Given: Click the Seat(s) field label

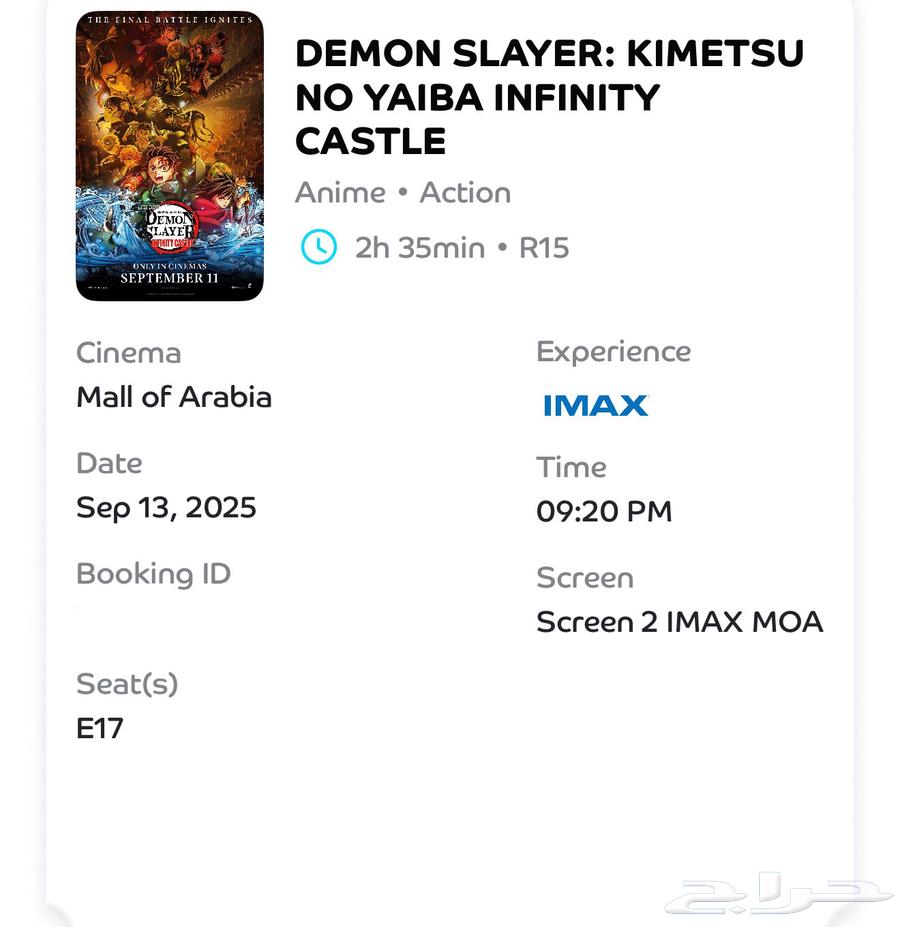Looking at the screenshot, I should (127, 684).
